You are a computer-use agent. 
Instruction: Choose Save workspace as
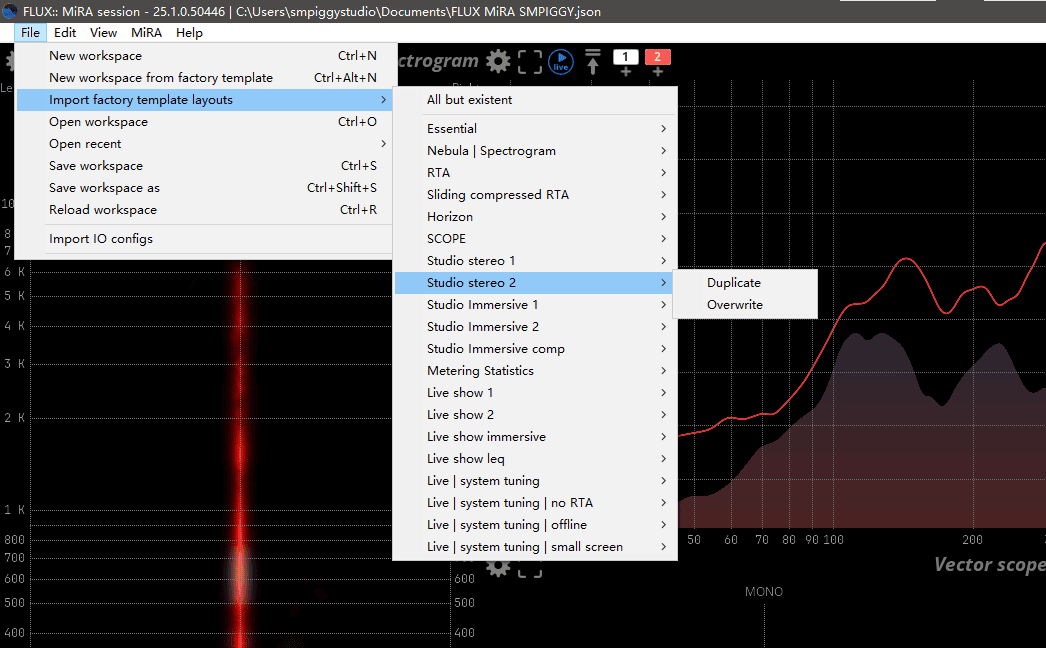tap(203, 188)
